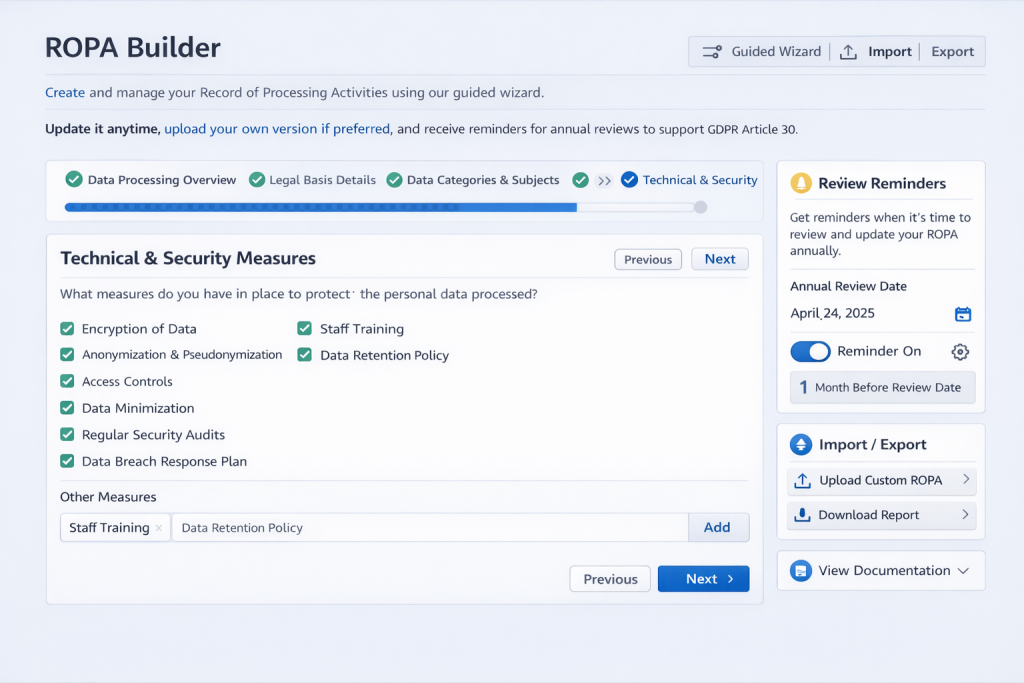This screenshot has height=683, width=1024.
Task: Open the calendar icon for Annual Review Date
Action: coord(962,314)
